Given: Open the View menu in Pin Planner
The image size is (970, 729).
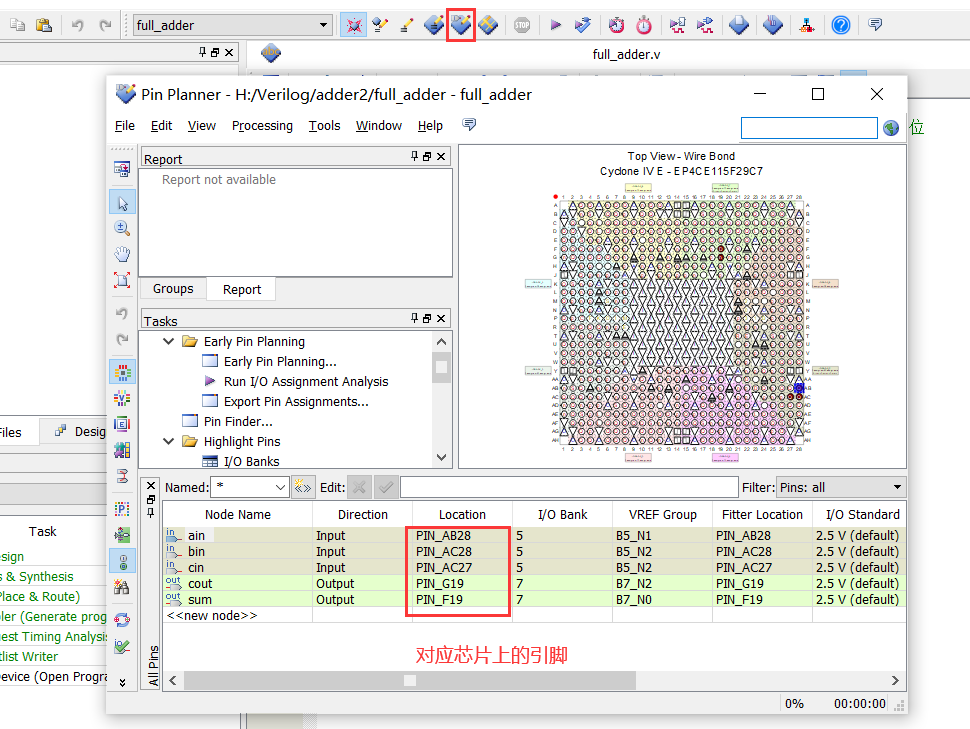Looking at the screenshot, I should tap(202, 126).
